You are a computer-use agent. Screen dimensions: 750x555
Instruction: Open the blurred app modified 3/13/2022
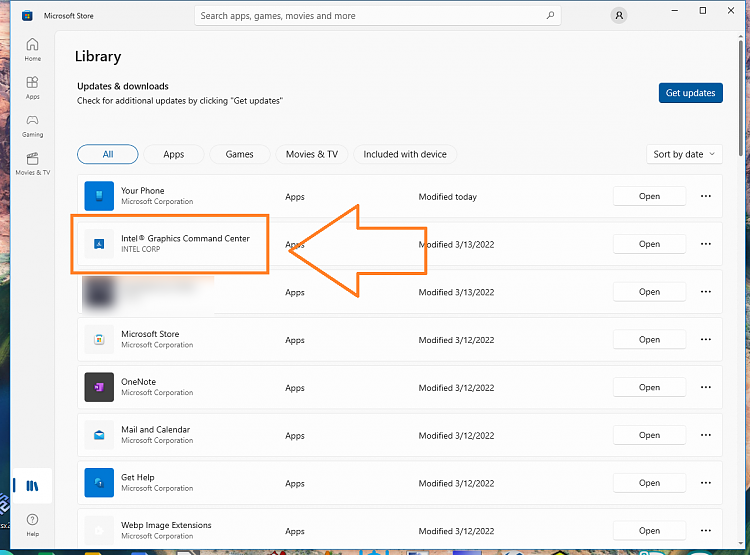649,292
